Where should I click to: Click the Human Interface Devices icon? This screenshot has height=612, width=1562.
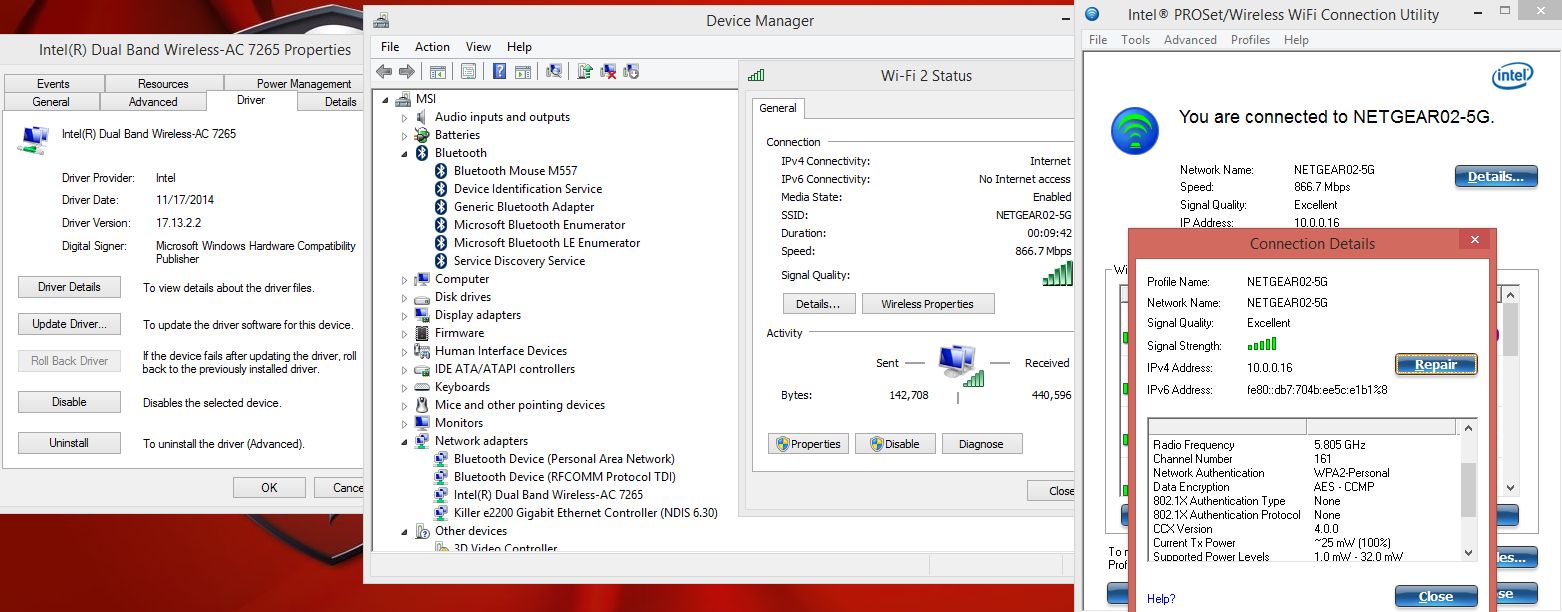pos(422,351)
